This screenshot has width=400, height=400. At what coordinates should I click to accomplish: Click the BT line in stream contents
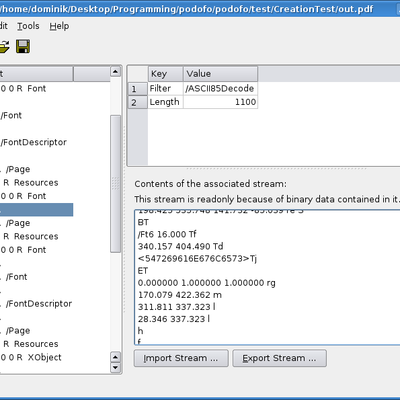(x=143, y=222)
